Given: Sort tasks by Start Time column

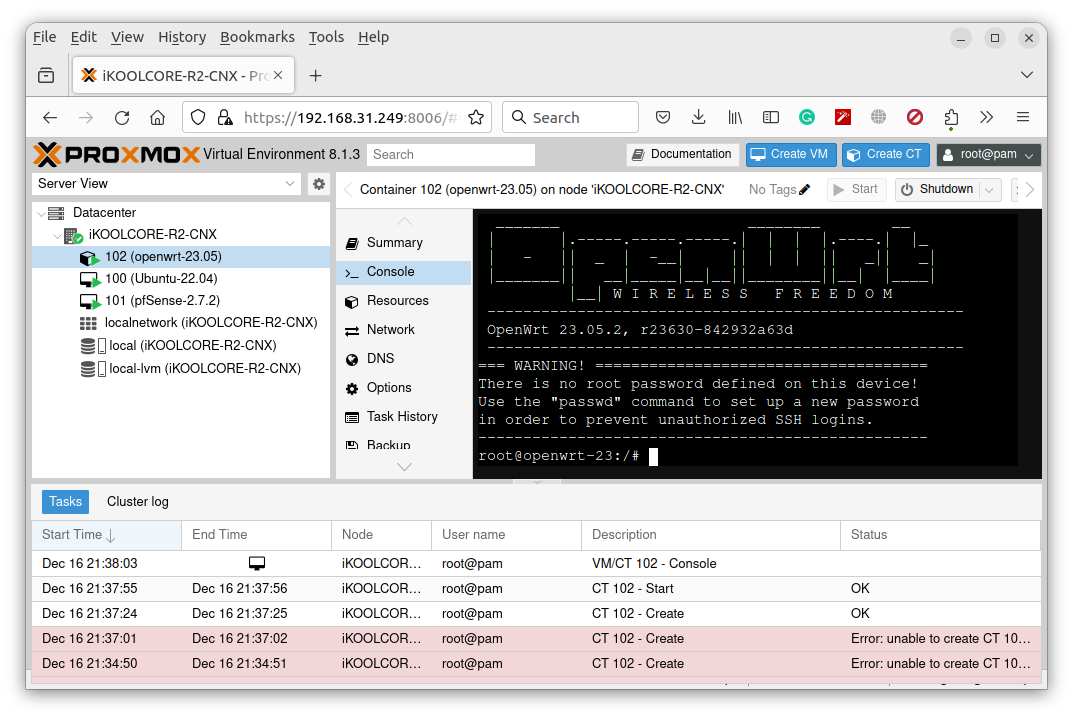Looking at the screenshot, I should [106, 535].
